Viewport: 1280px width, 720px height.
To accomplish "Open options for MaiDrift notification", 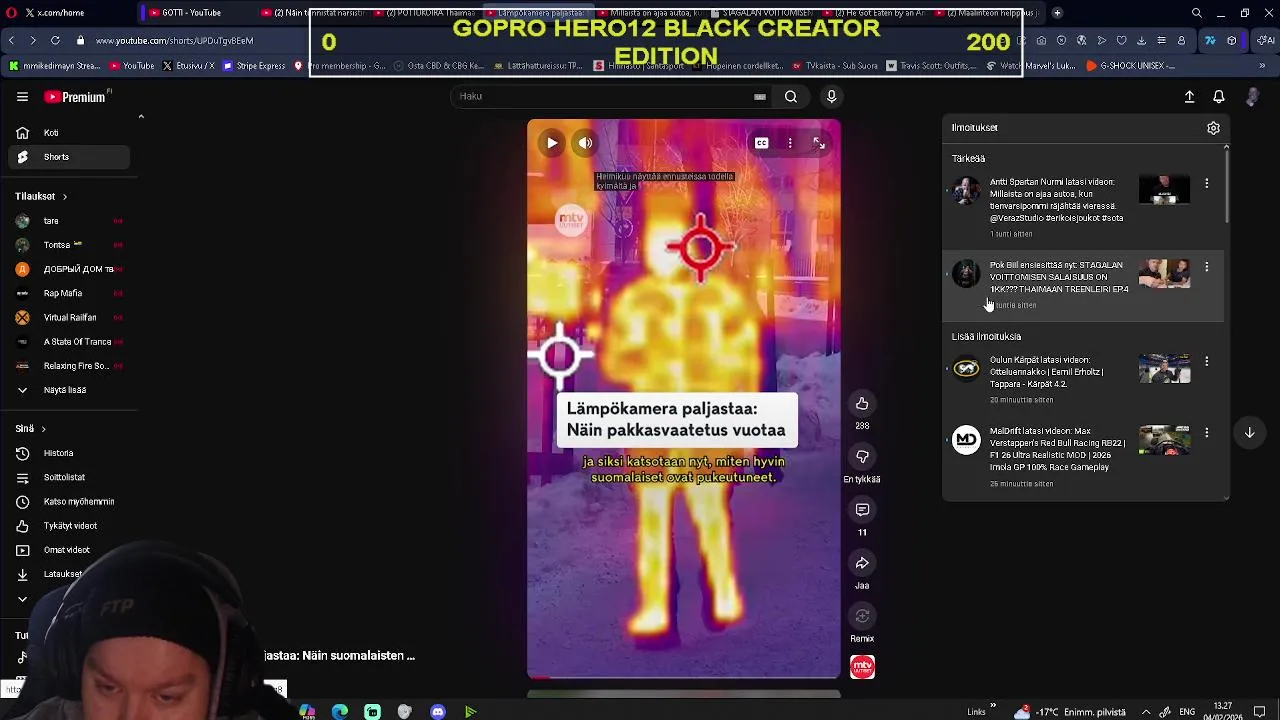I will click(1206, 433).
